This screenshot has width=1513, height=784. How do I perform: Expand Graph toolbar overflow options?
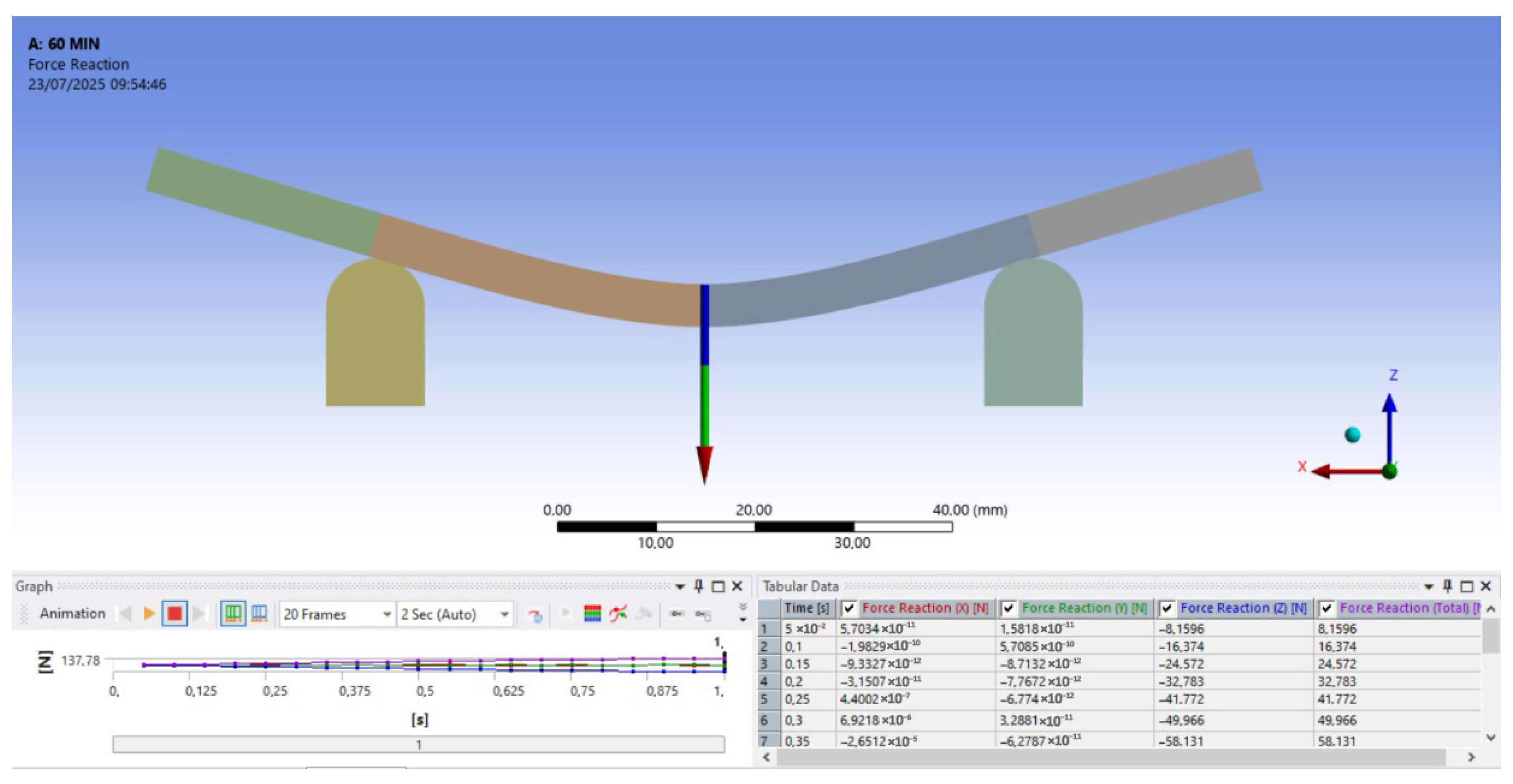pos(743,613)
